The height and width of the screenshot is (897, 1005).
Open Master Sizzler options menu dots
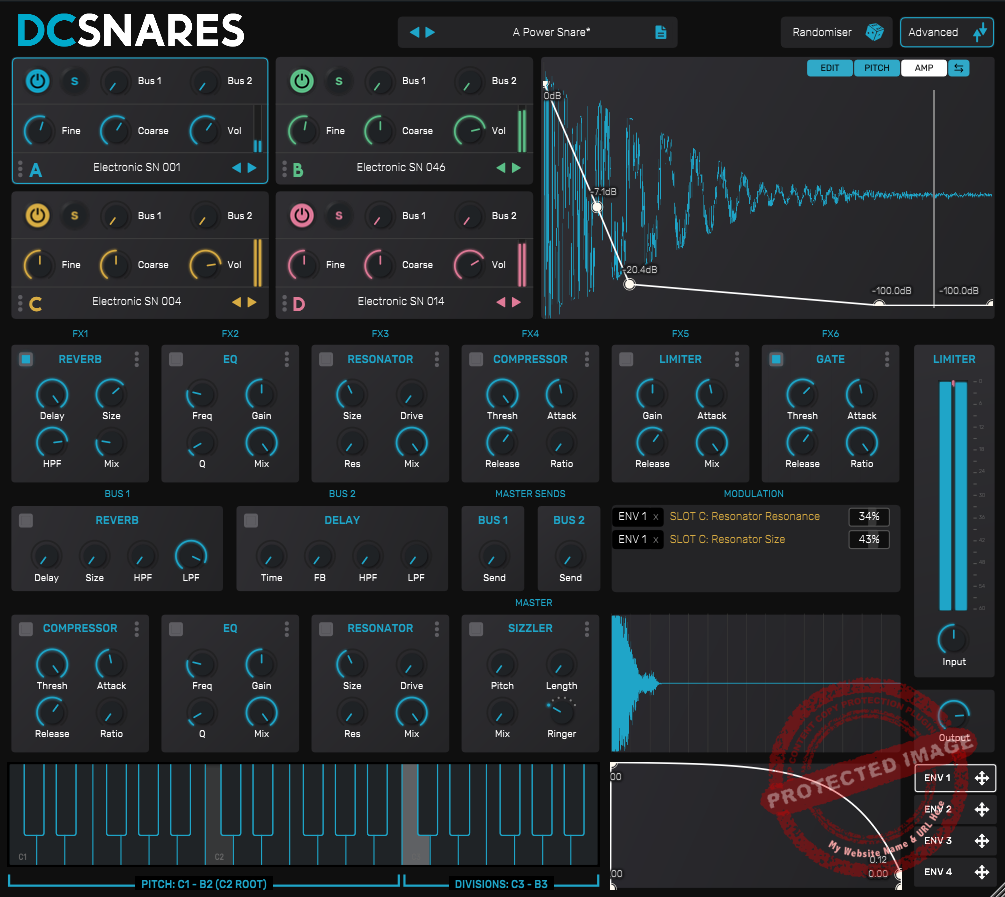coord(587,629)
